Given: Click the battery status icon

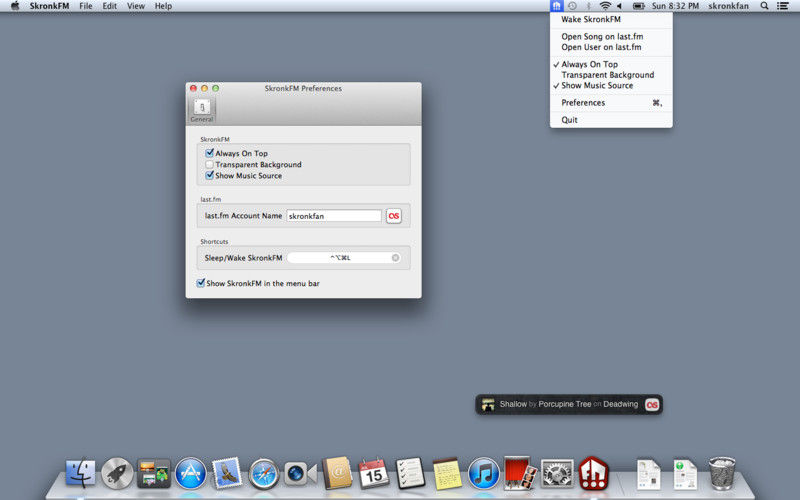Looking at the screenshot, I should pos(638,6).
